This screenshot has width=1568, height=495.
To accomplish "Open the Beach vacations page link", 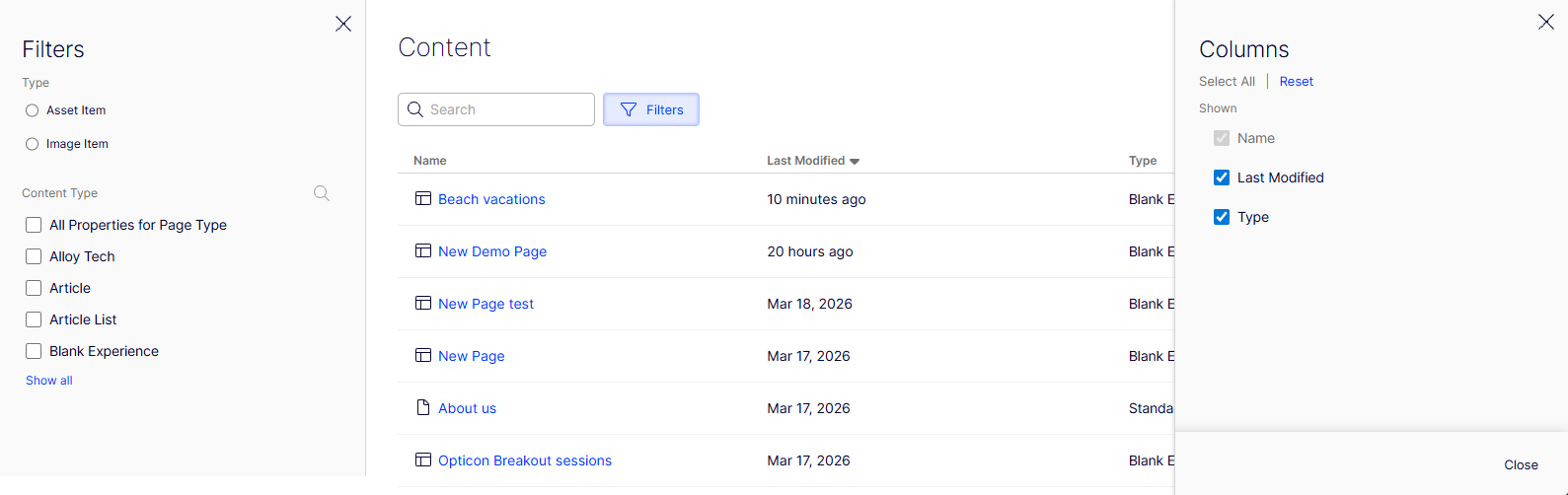I will point(491,199).
